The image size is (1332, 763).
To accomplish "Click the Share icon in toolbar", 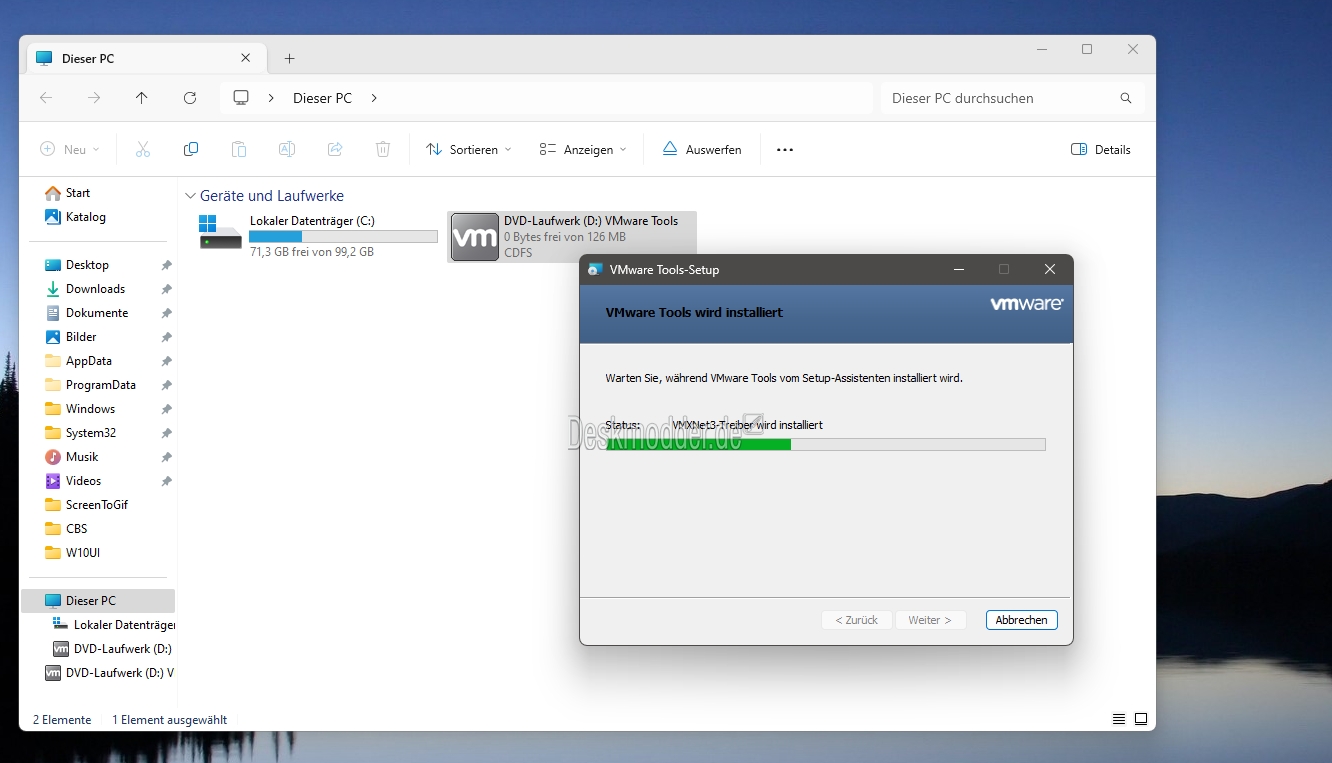I will pos(335,149).
